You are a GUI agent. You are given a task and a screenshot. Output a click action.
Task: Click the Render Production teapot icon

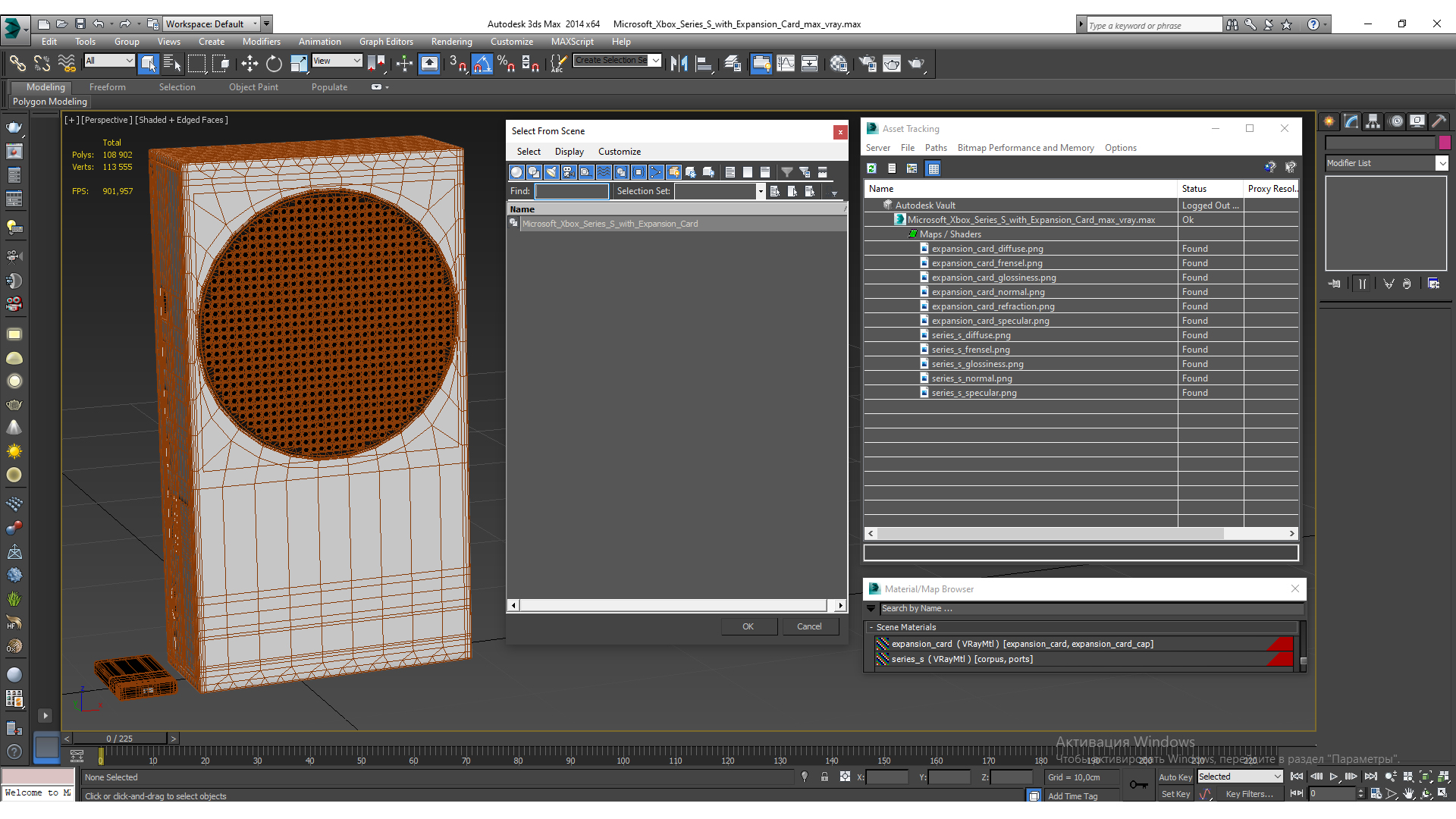916,64
